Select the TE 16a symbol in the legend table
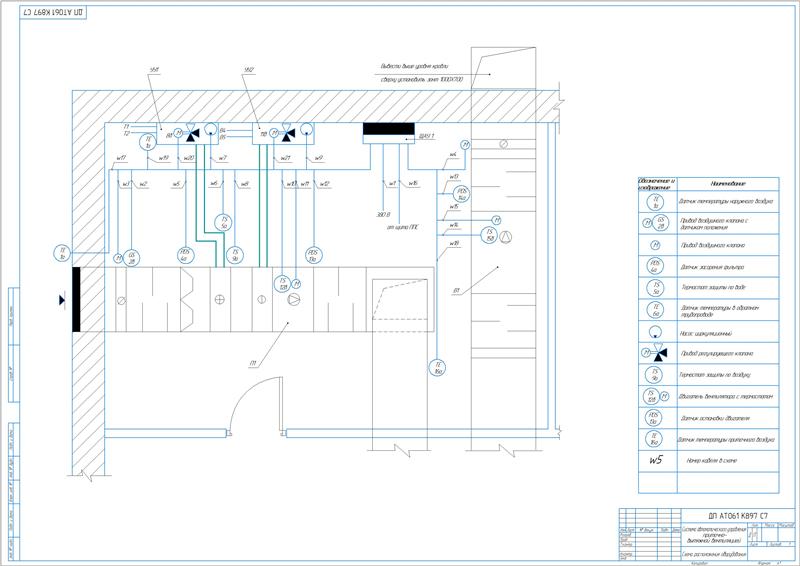This screenshot has width=800, height=566. click(654, 438)
